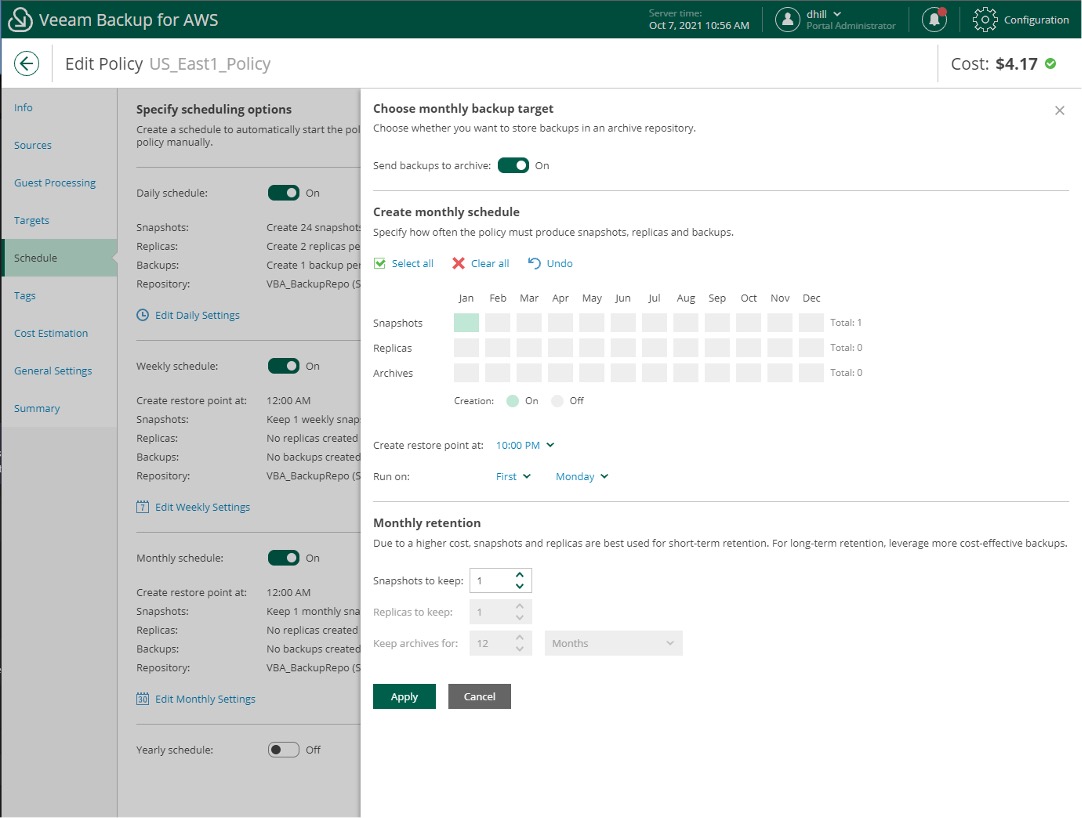Go to the Targets step
Screen dimensions: 1082x818
click(x=32, y=220)
